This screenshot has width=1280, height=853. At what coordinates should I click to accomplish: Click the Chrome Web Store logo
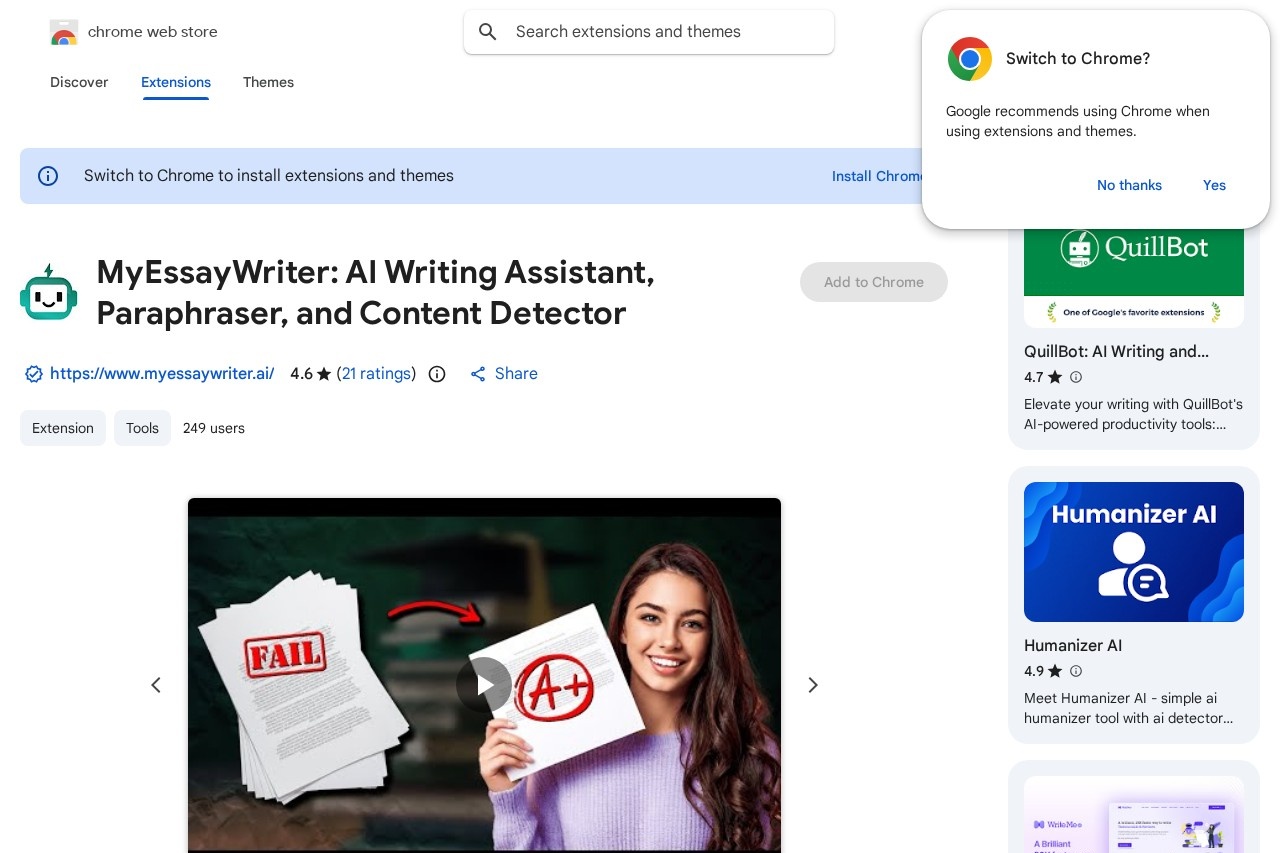click(x=64, y=31)
